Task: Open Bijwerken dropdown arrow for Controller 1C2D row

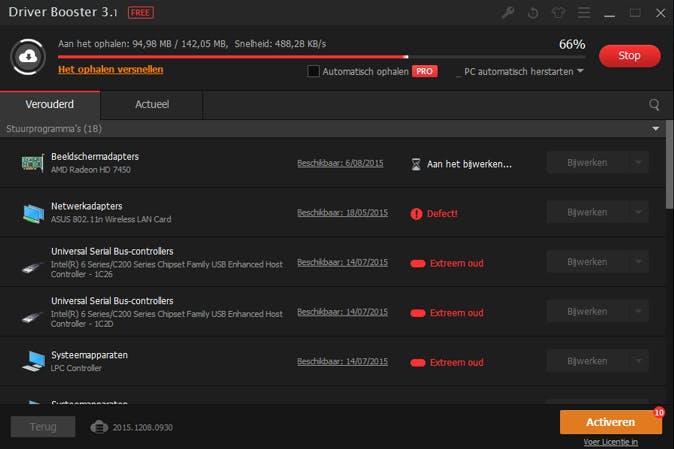Action: pos(638,312)
